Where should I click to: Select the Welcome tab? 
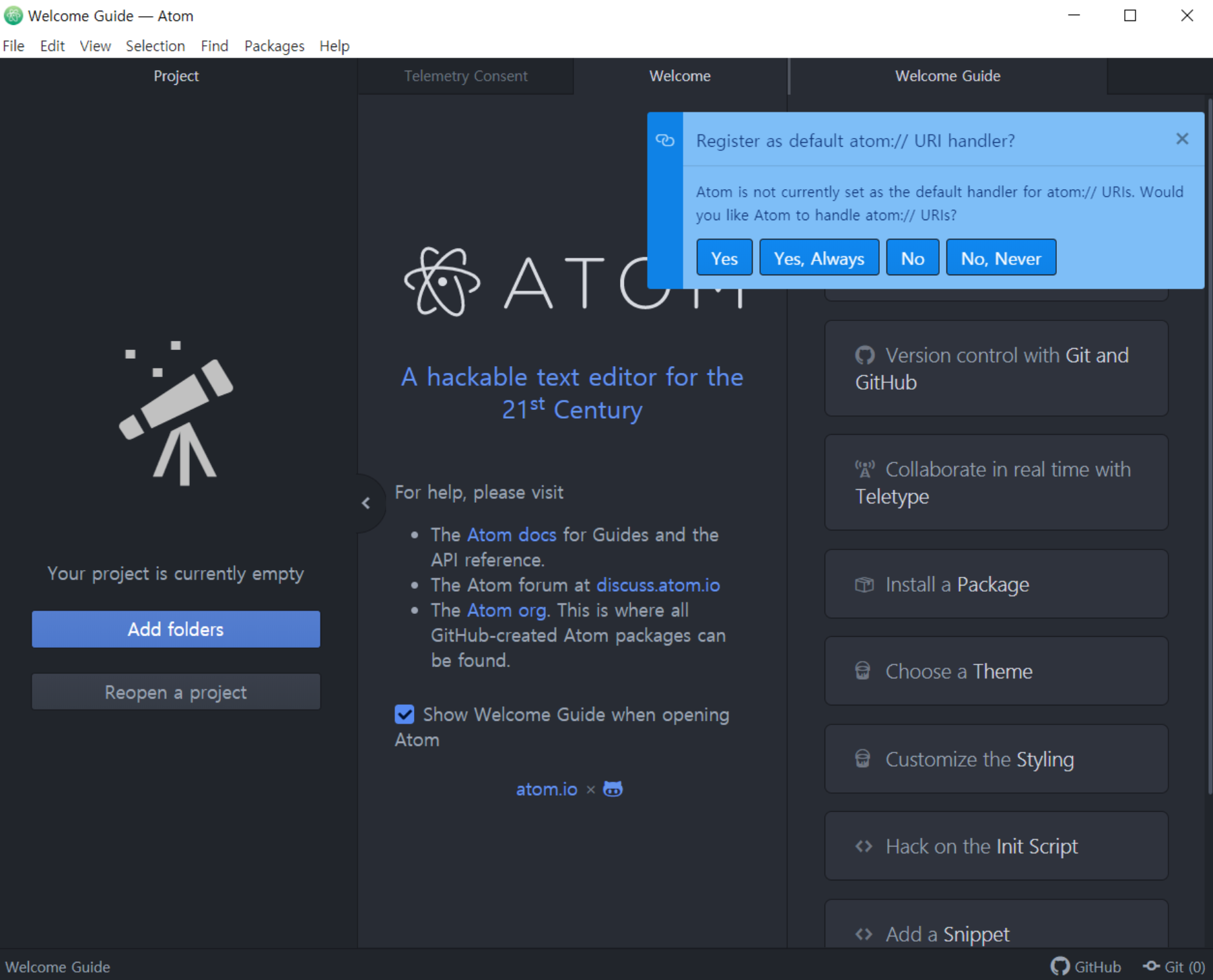680,76
